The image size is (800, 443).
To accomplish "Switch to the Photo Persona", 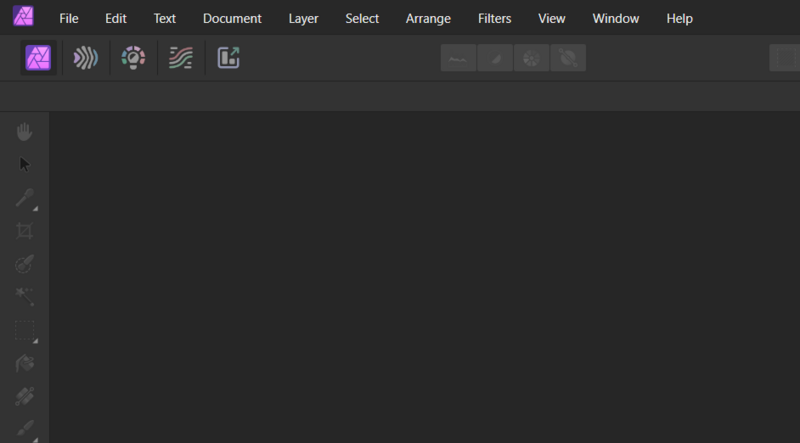I will (x=38, y=58).
